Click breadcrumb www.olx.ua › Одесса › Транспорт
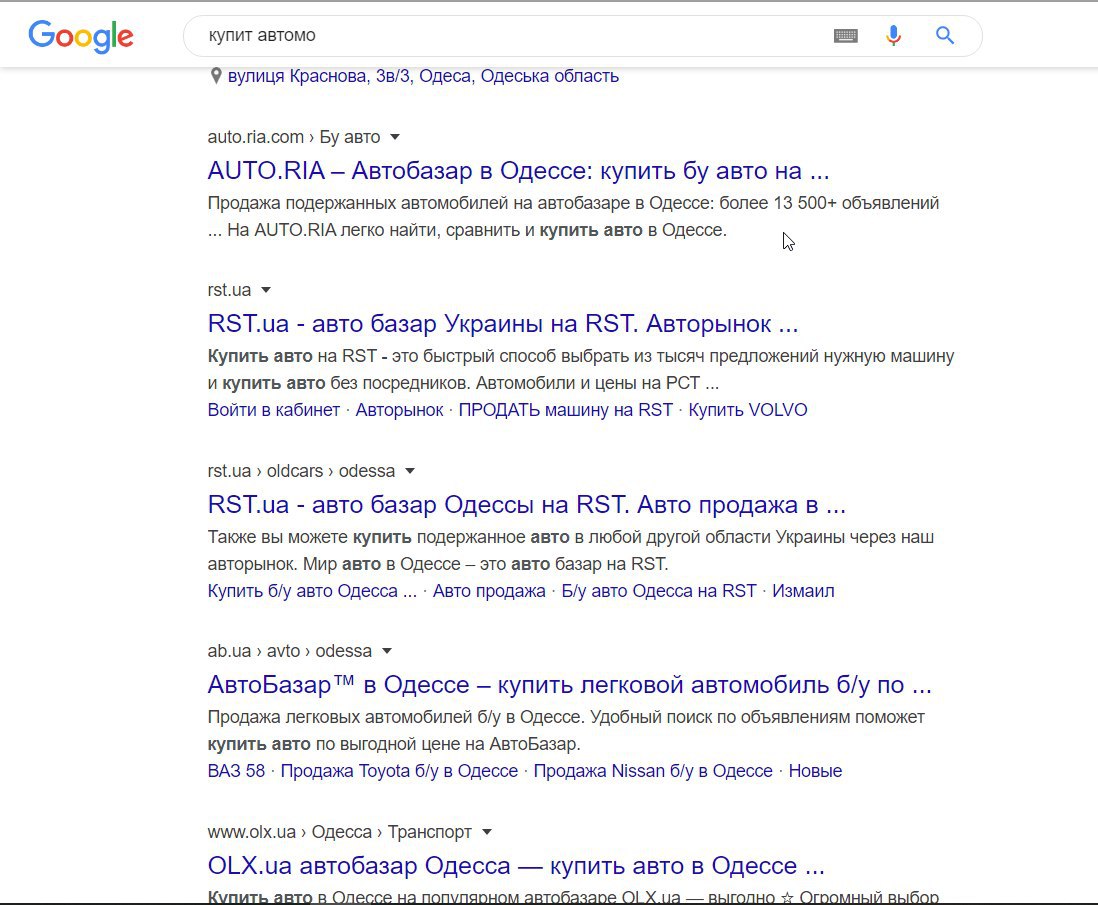 point(340,832)
